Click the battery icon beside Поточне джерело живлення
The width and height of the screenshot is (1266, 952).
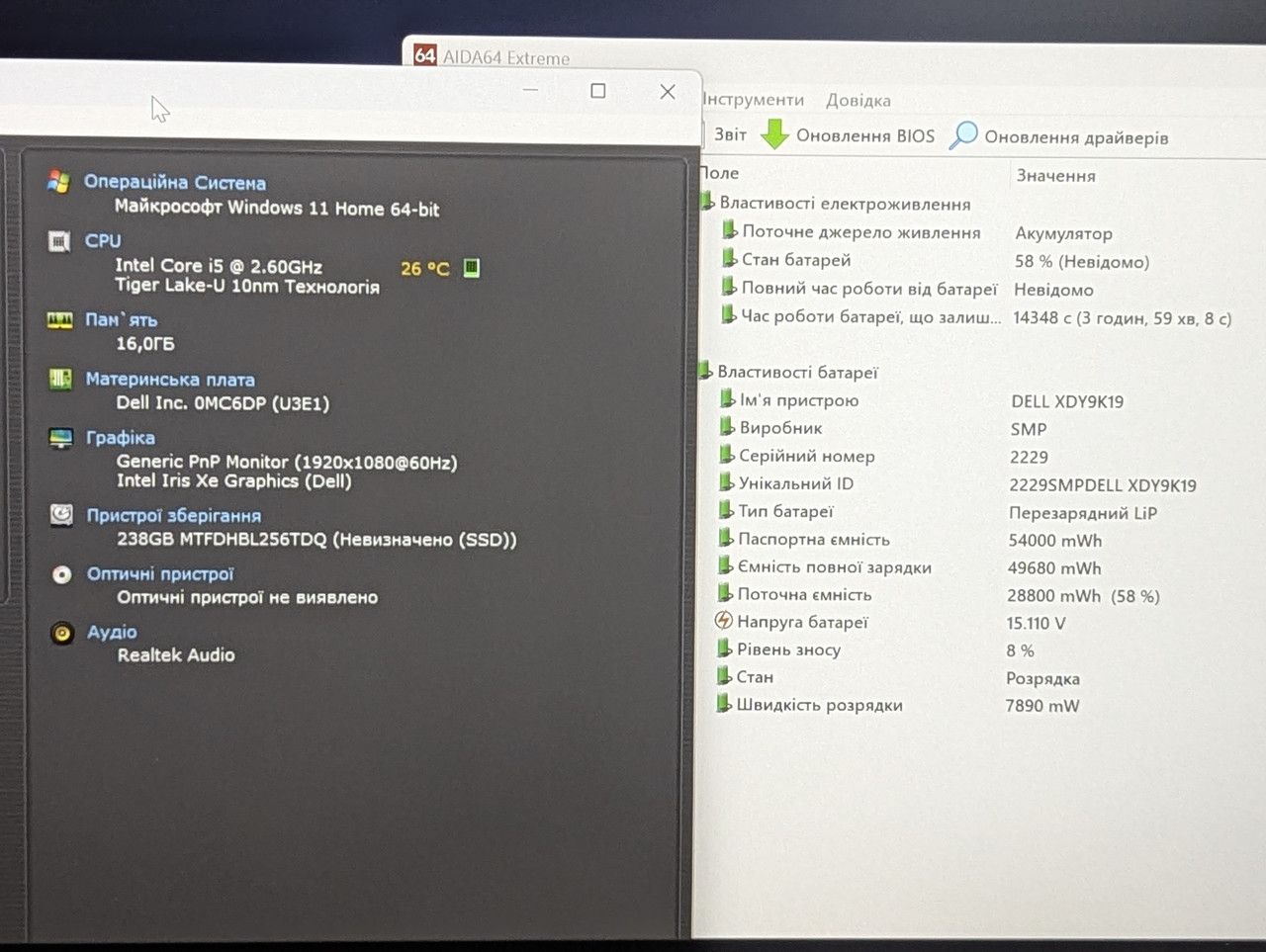[x=730, y=231]
